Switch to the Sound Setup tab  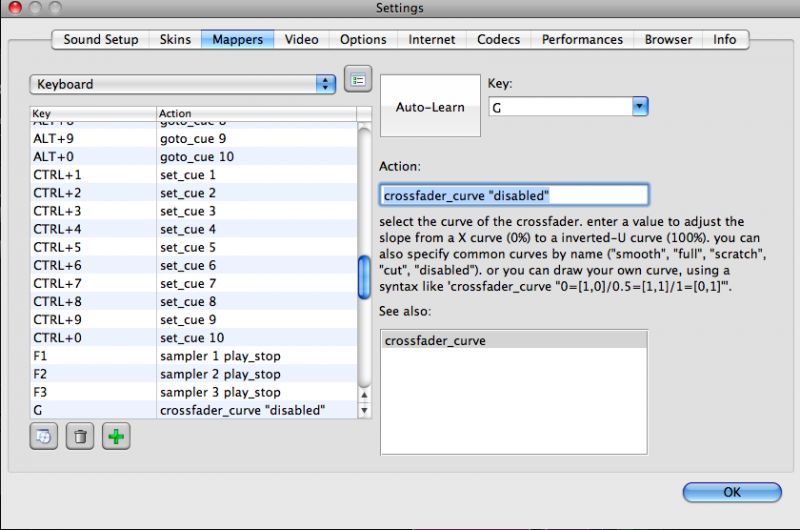101,40
